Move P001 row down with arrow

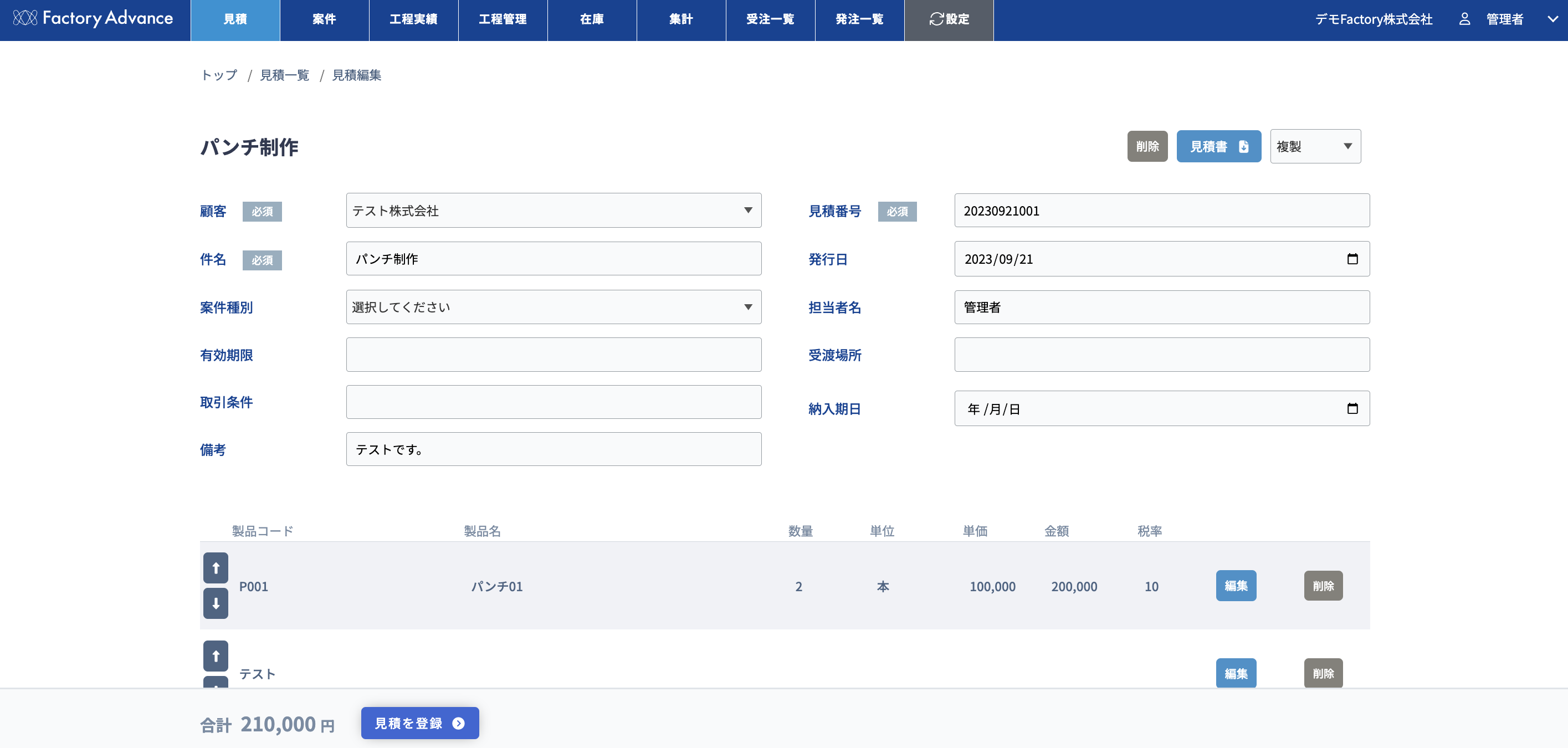tap(216, 603)
